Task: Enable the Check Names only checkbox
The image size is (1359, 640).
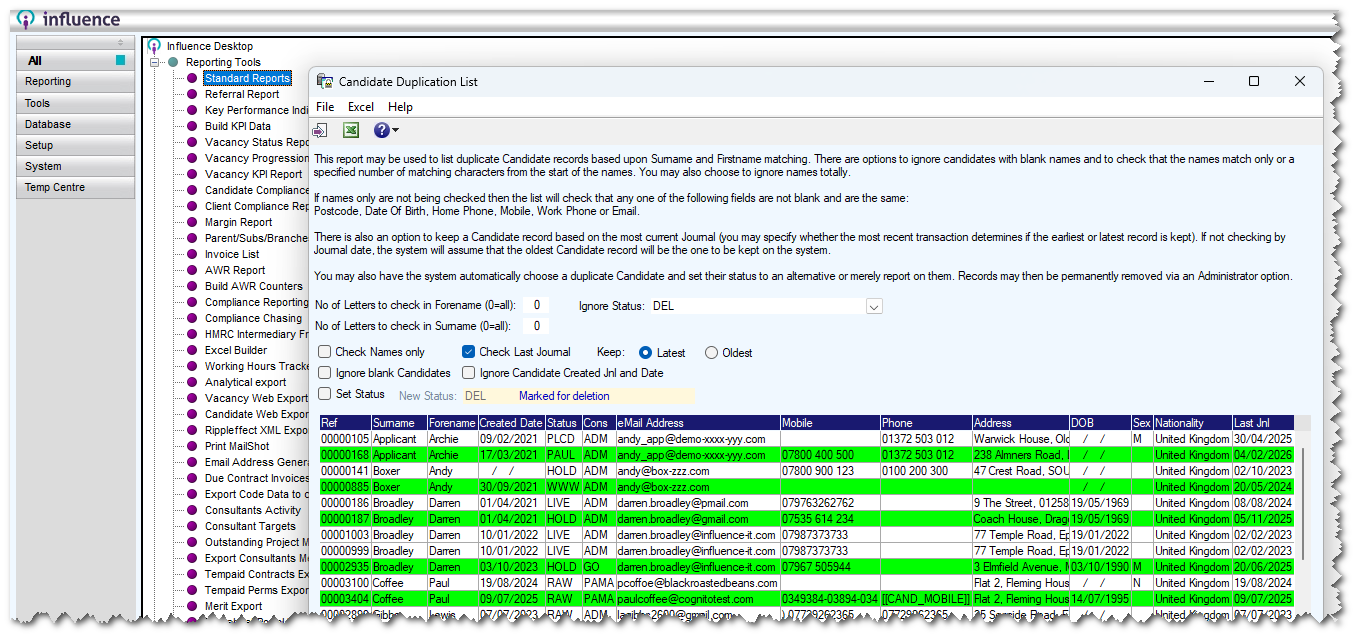Action: [x=325, y=352]
